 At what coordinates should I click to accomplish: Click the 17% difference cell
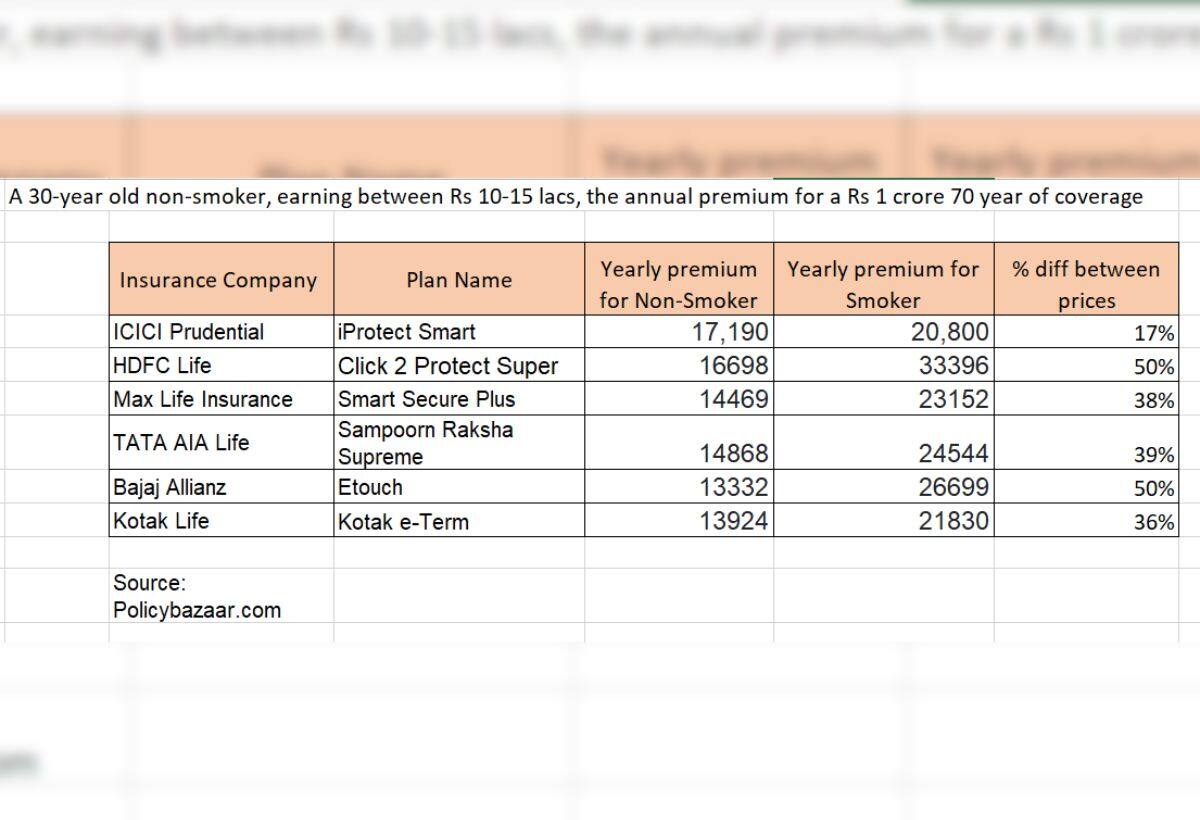point(1086,332)
